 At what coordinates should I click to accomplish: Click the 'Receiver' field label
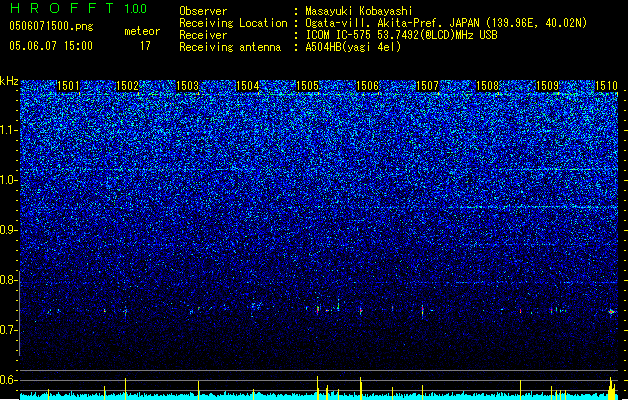coord(203,35)
